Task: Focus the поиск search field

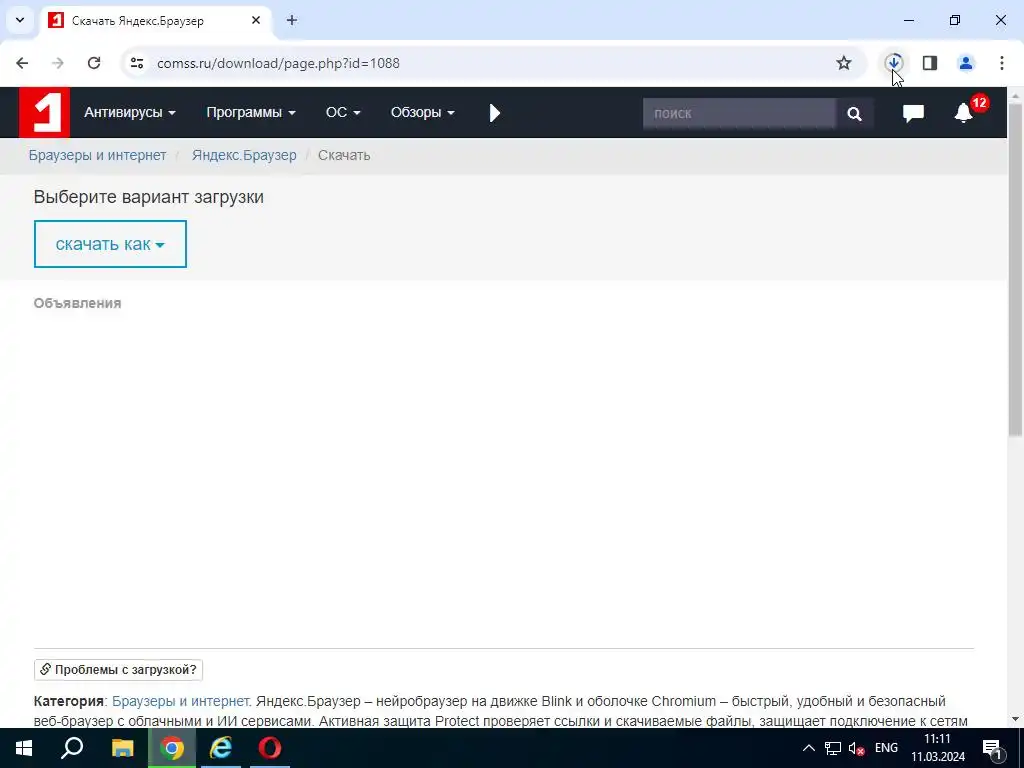Action: tap(739, 114)
